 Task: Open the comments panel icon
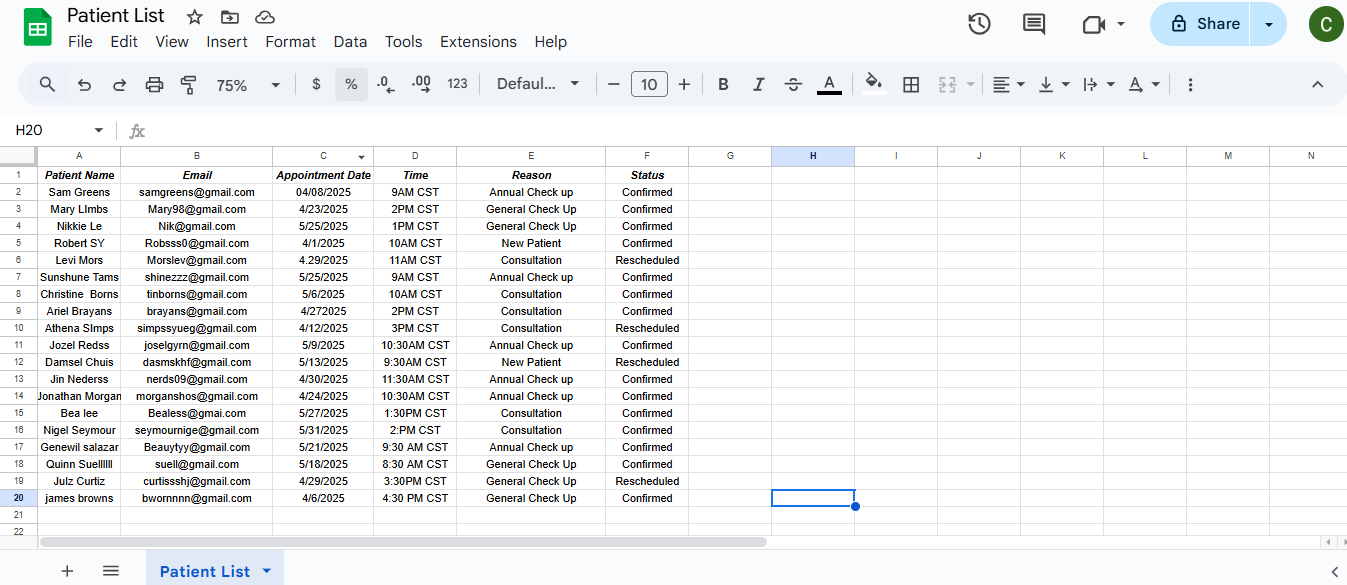tap(1034, 24)
